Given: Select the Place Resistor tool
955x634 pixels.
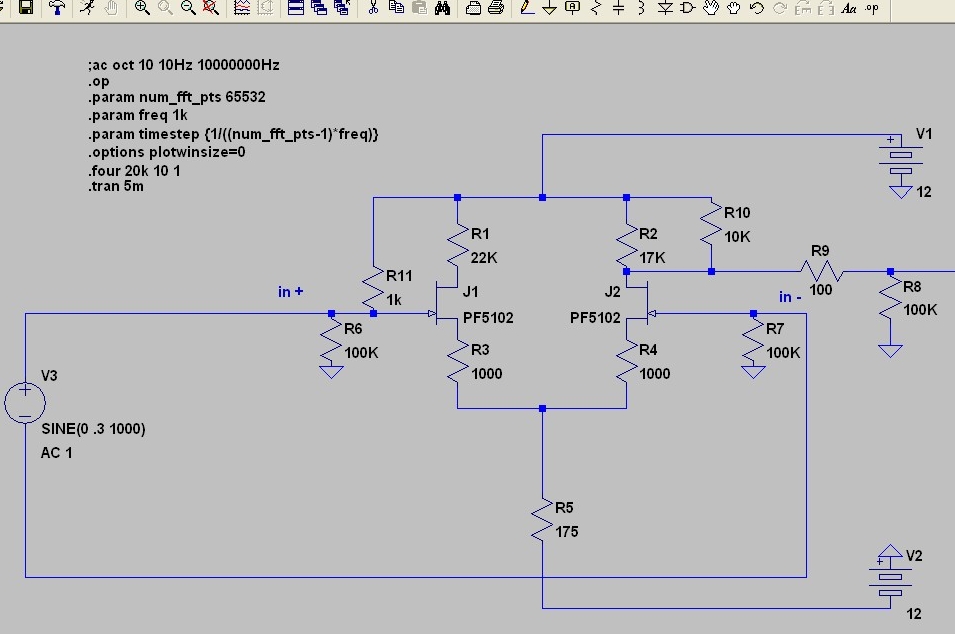Looking at the screenshot, I should 596,7.
